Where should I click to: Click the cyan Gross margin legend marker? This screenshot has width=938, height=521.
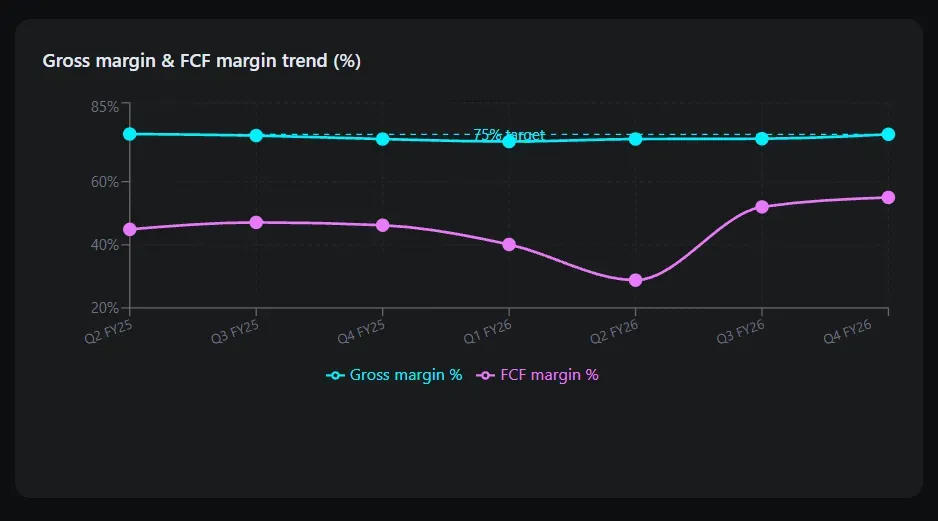(335, 375)
